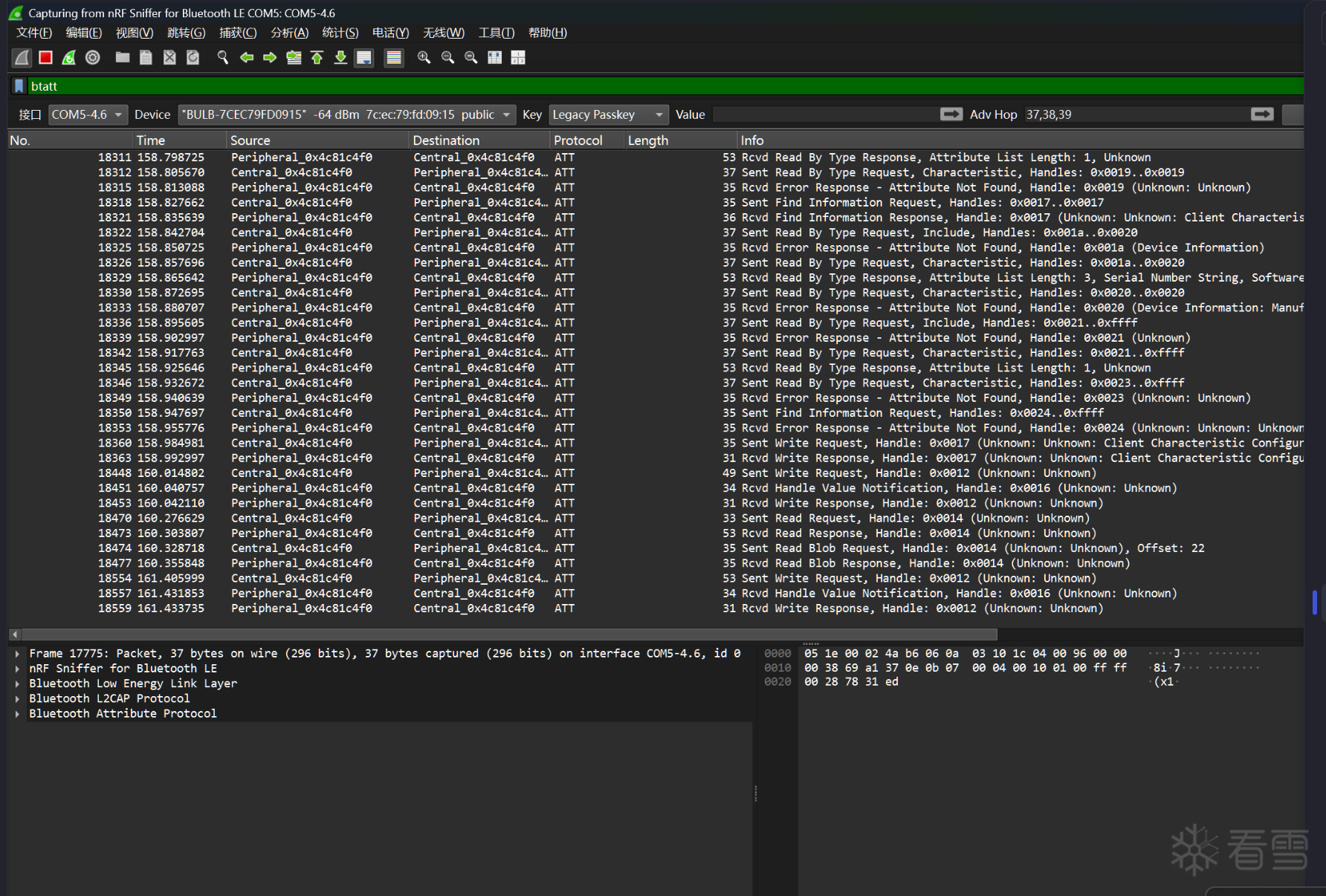The image size is (1326, 896).
Task: Open the 文件(F) menu
Action: (34, 33)
